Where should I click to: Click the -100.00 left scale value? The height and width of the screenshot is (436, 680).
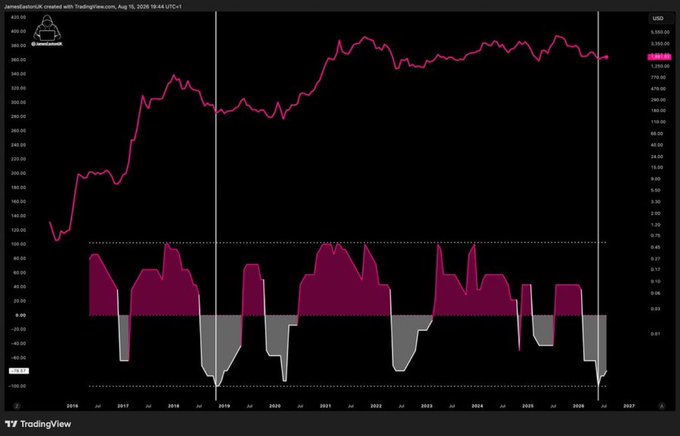click(18, 387)
